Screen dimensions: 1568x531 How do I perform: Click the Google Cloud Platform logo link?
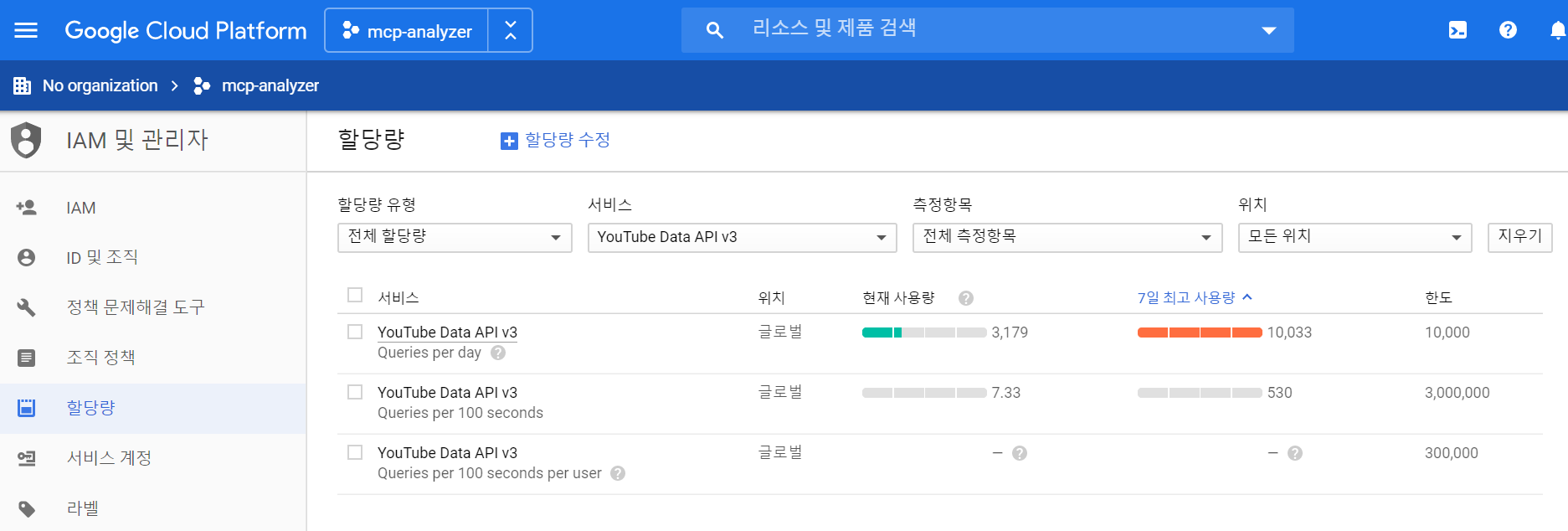pyautogui.click(x=186, y=31)
